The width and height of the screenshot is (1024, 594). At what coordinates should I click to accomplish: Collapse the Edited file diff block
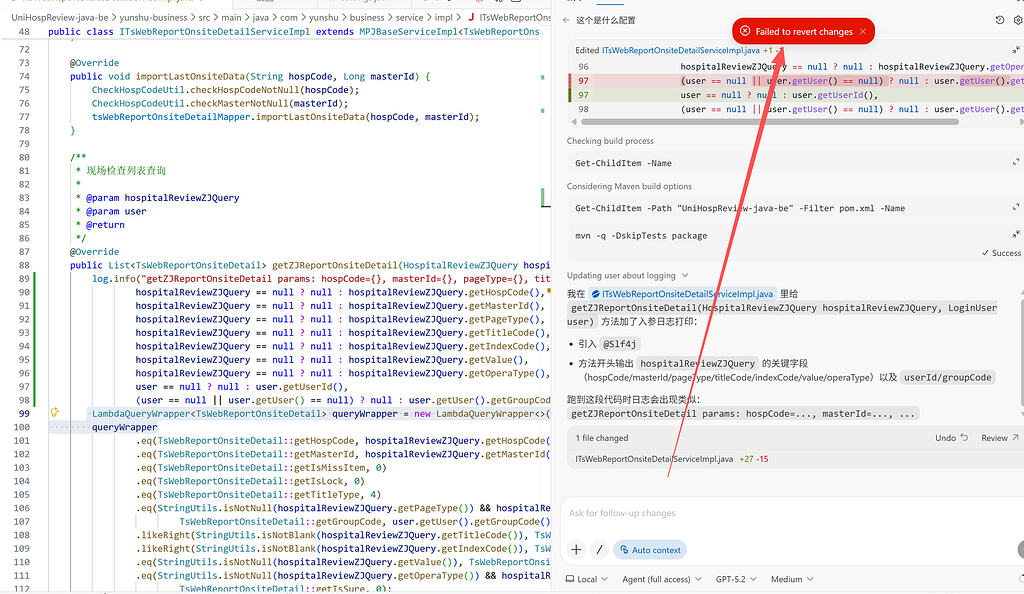pyautogui.click(x=1016, y=50)
